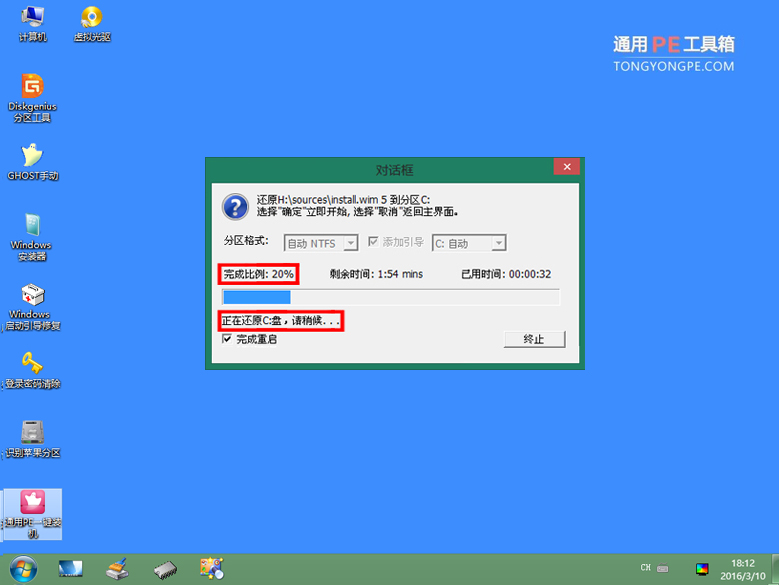This screenshot has width=779, height=585.
Task: Toggle the 完成重启 checkbox
Action: click(227, 339)
